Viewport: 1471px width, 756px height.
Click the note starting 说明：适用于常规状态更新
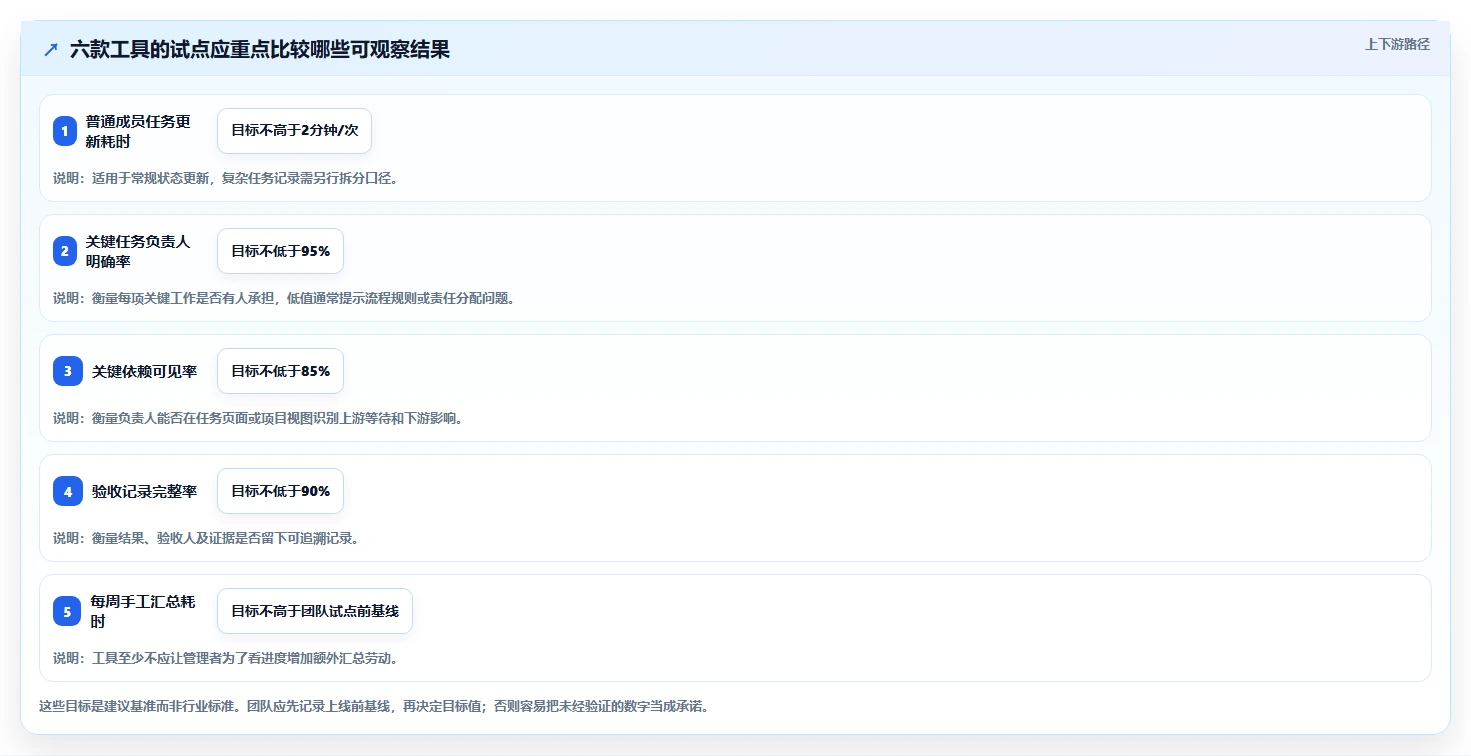pyautogui.click(x=225, y=178)
